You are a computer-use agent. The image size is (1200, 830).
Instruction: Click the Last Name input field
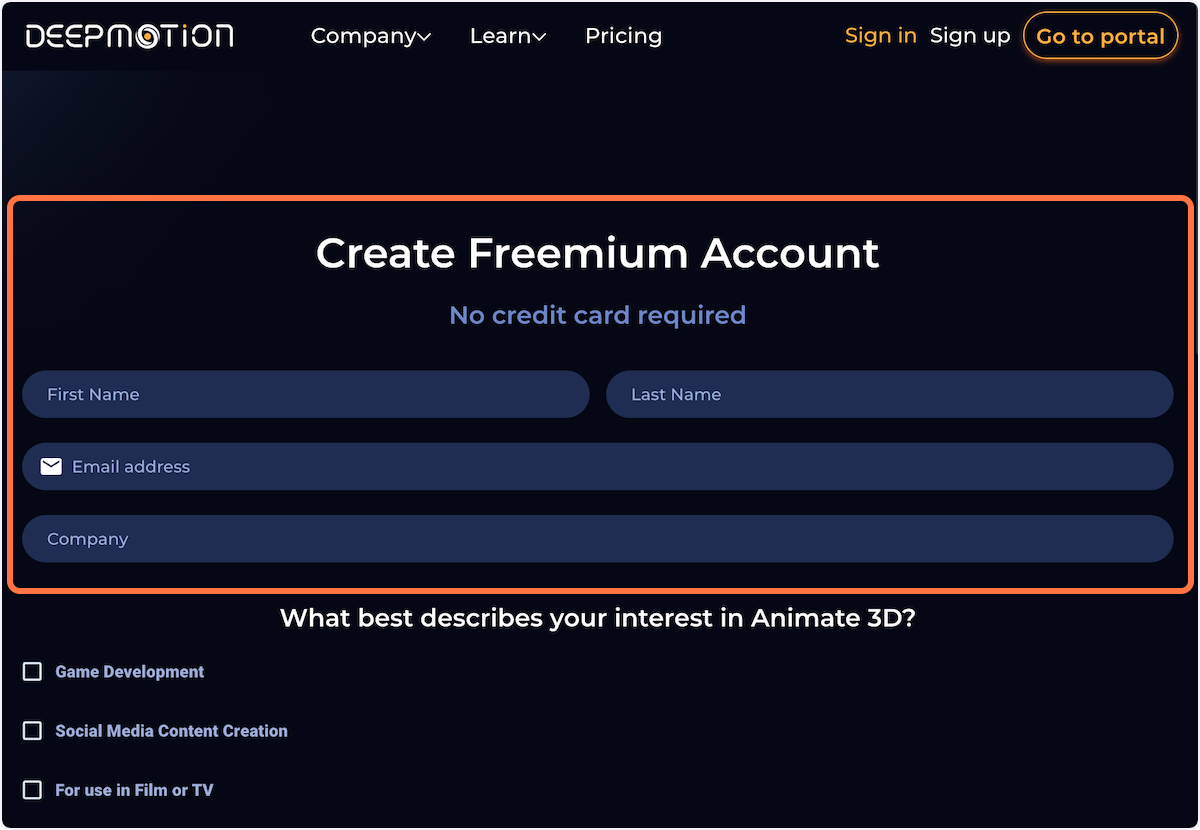click(x=889, y=394)
